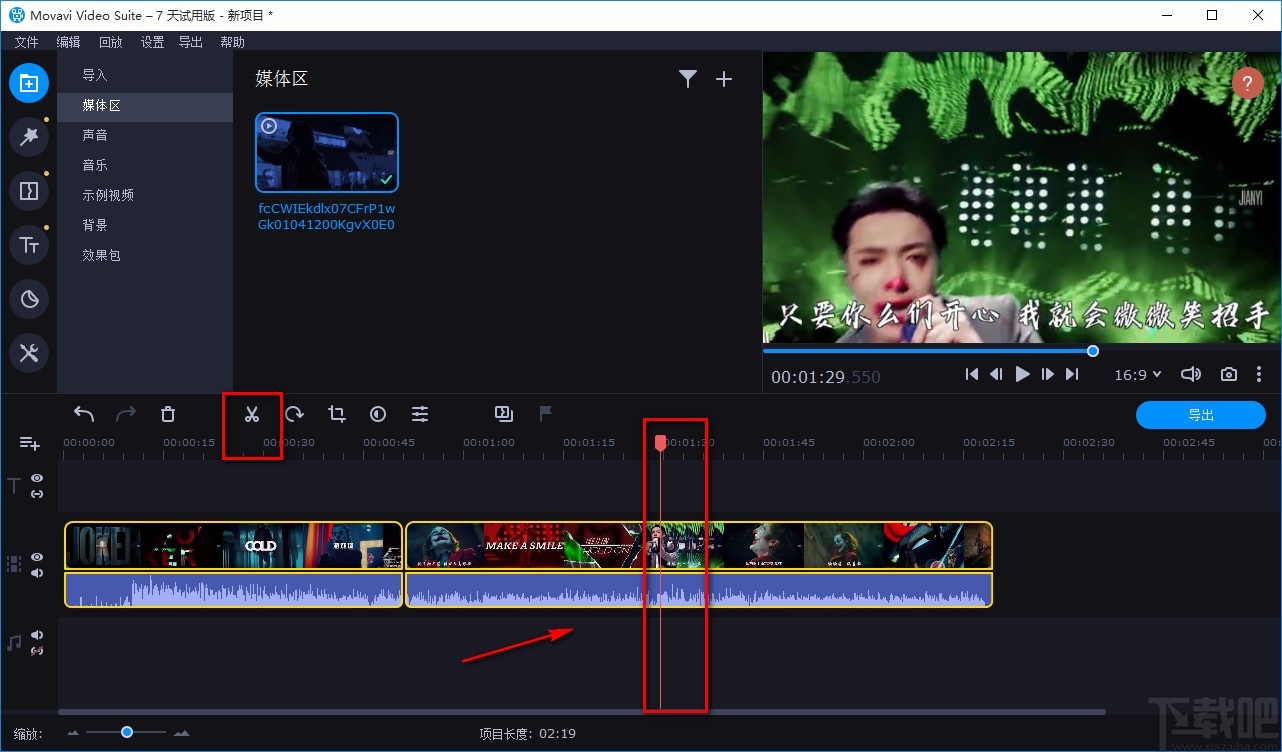
Task: Select the first clip's audio waveform
Action: coord(233,590)
